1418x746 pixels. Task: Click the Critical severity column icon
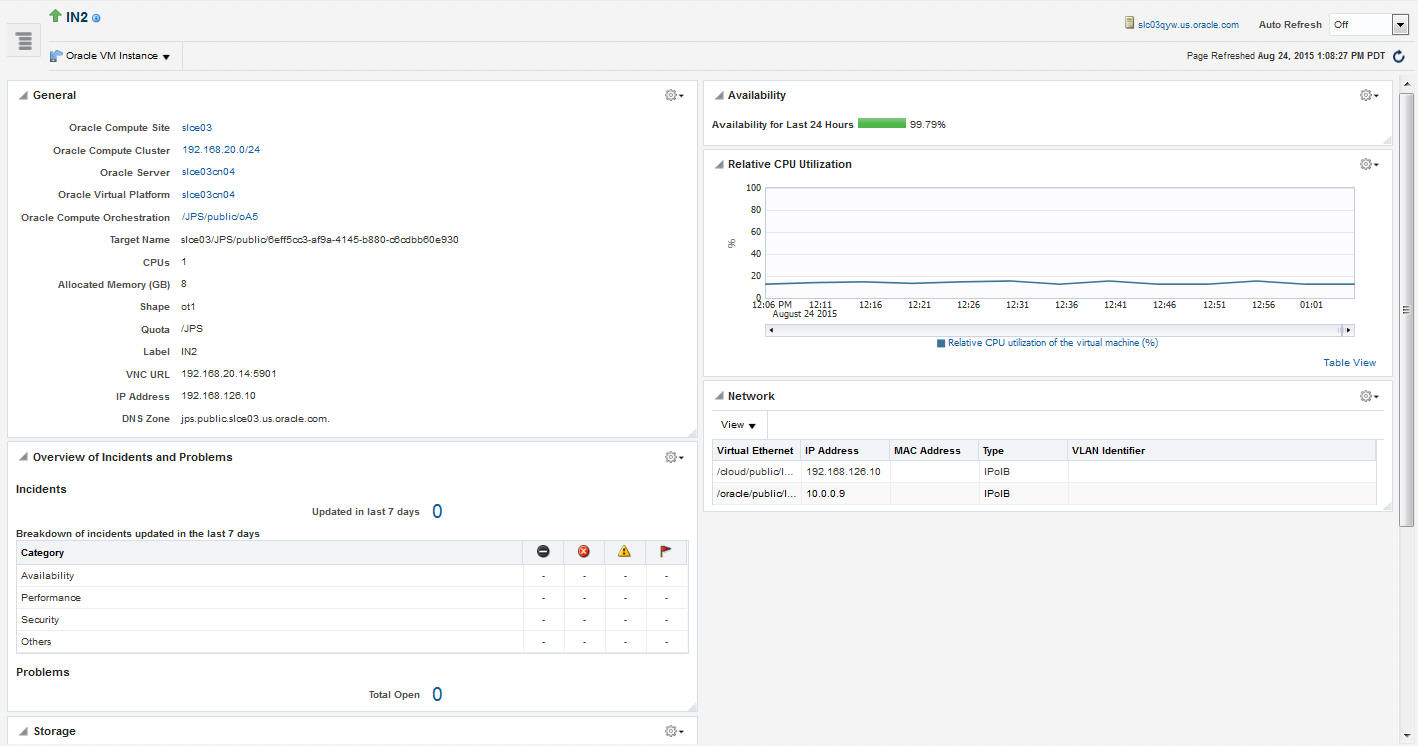coord(584,552)
